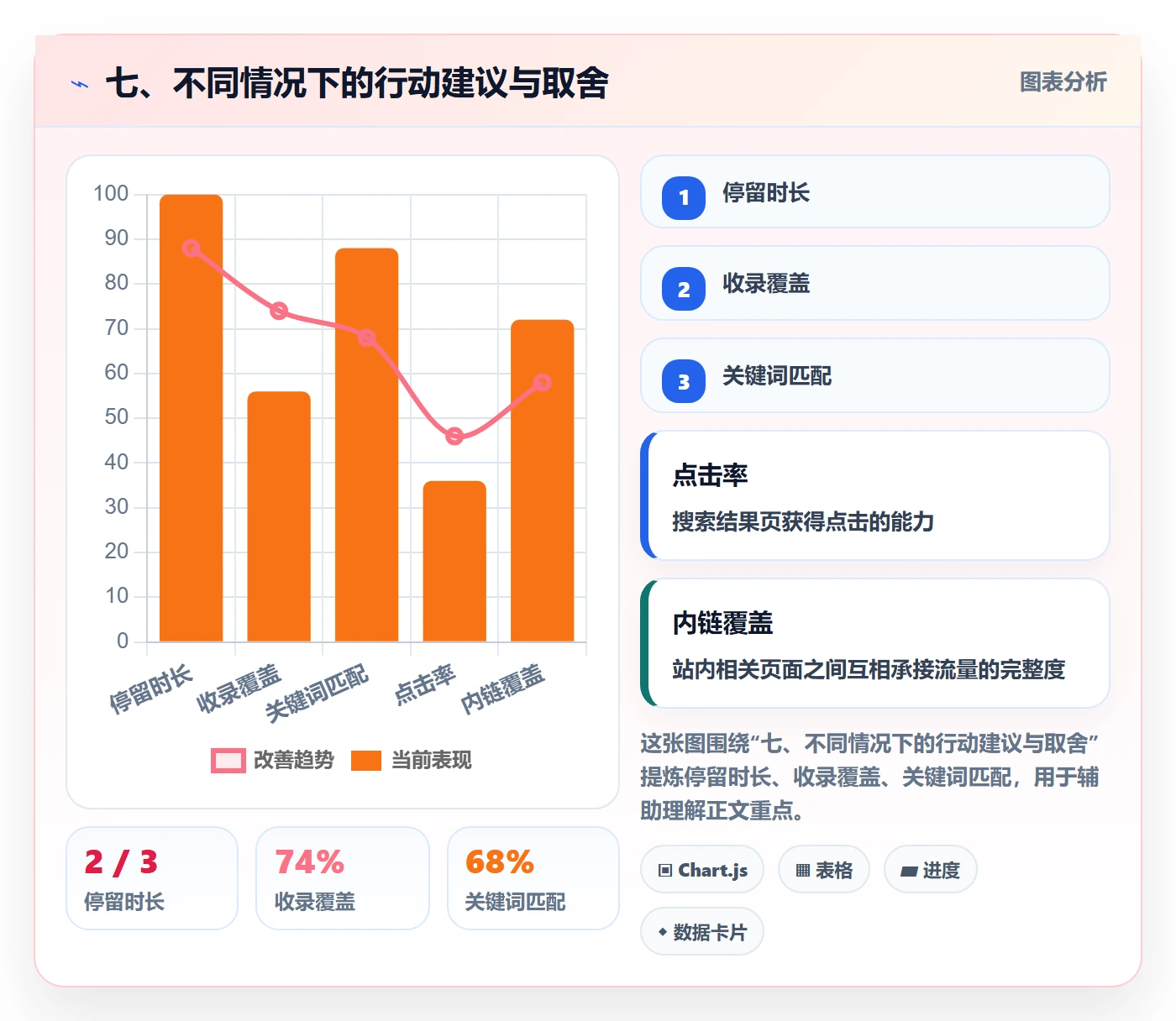Image resolution: width=1176 pixels, height=1021 pixels.
Task: Click the number 1 badge next to 停留时长
Action: [x=684, y=197]
